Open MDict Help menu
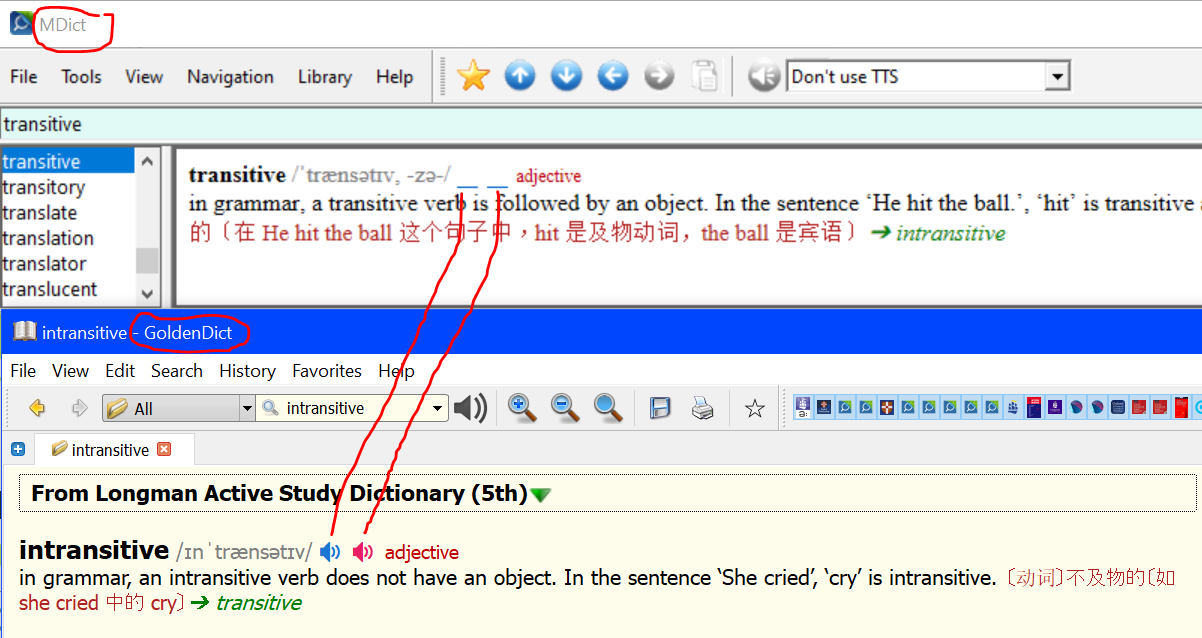1202x638 pixels. pyautogui.click(x=394, y=77)
